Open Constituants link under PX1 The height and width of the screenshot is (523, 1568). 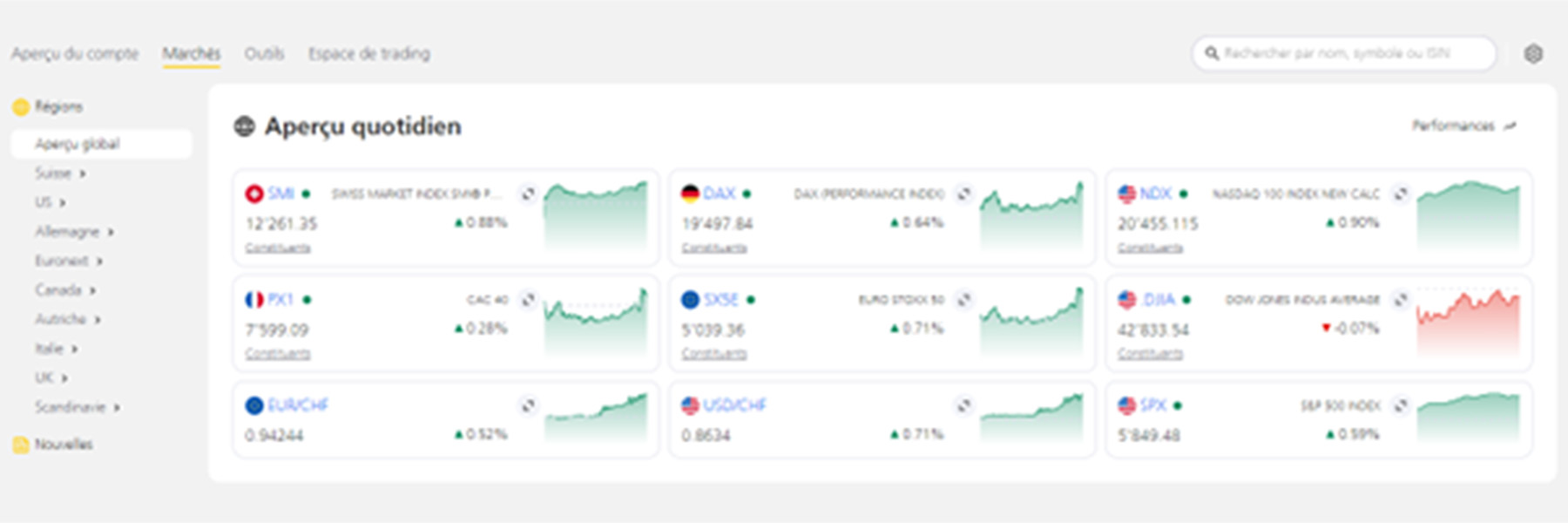tap(278, 354)
